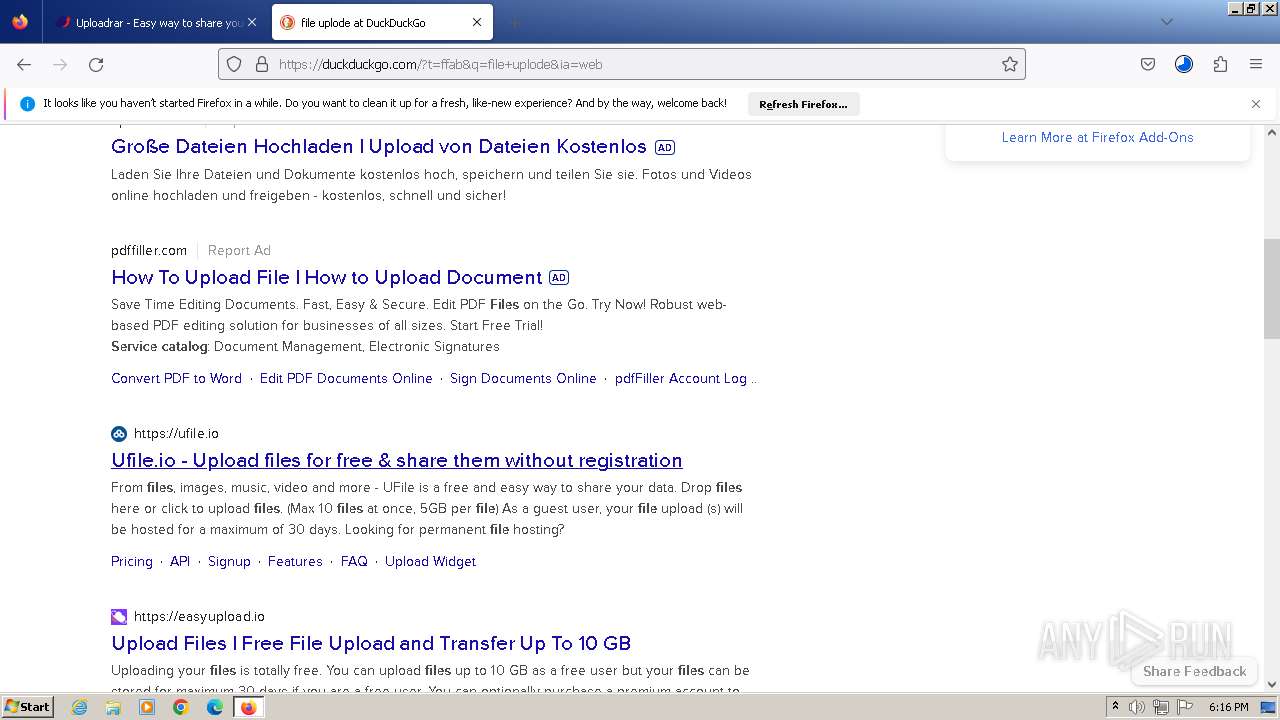Open Sign Documents Online sitelink
The height and width of the screenshot is (720, 1280).
click(x=523, y=378)
